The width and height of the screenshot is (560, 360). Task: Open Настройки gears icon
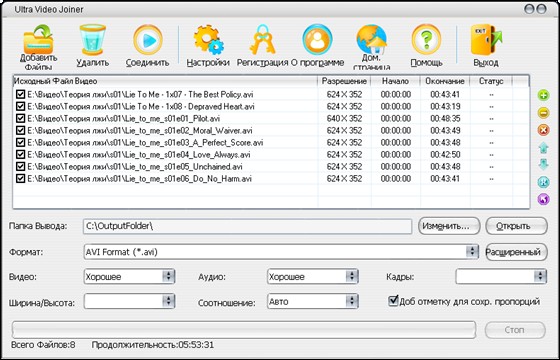tap(208, 40)
